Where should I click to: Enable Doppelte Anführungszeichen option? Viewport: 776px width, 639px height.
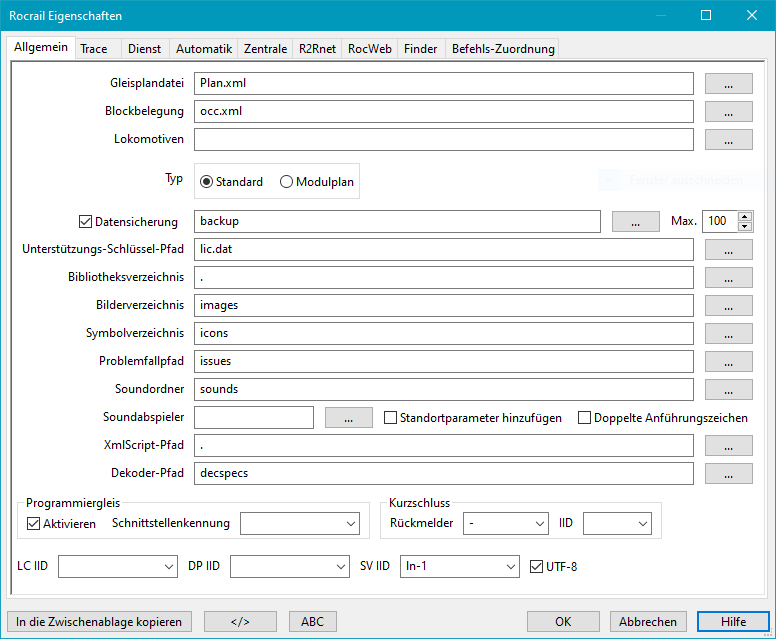585,418
